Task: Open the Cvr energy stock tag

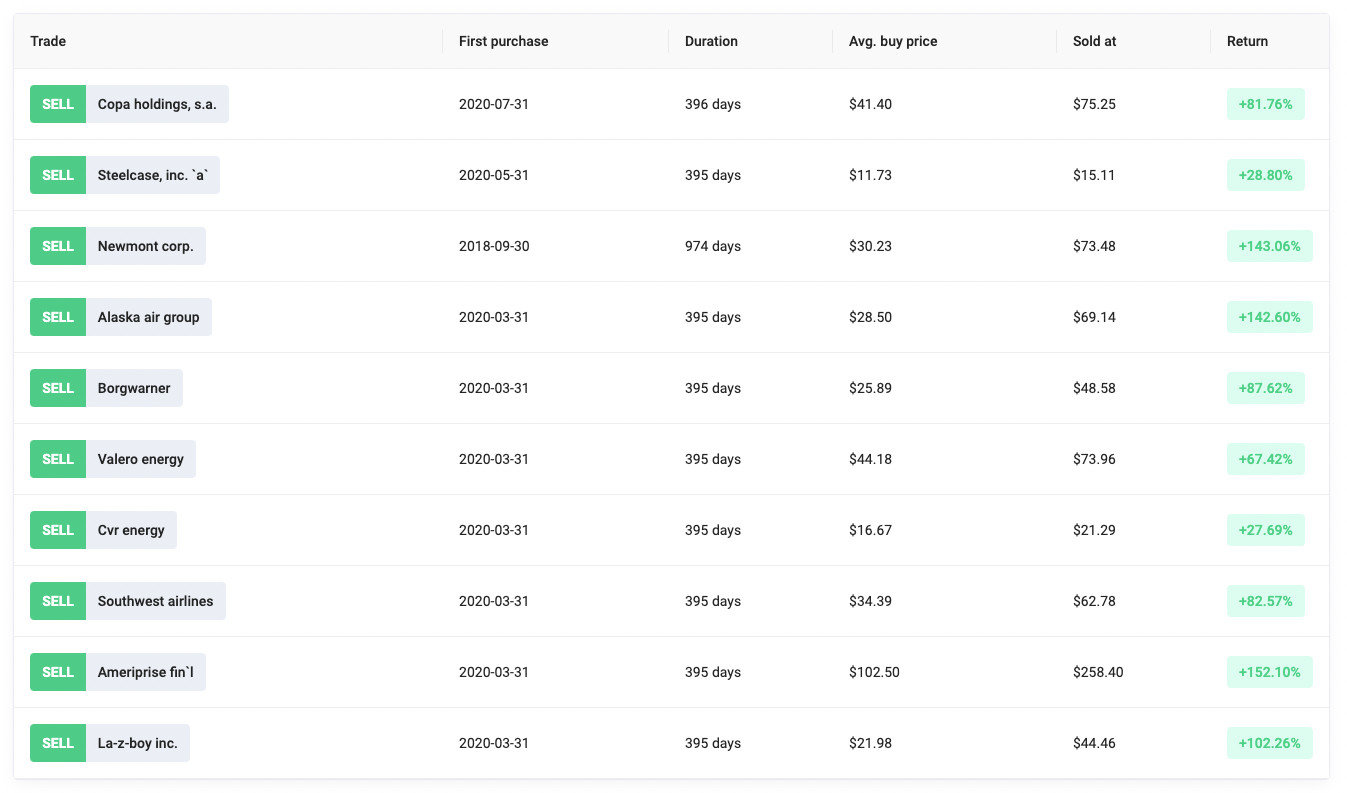Action: click(x=131, y=530)
